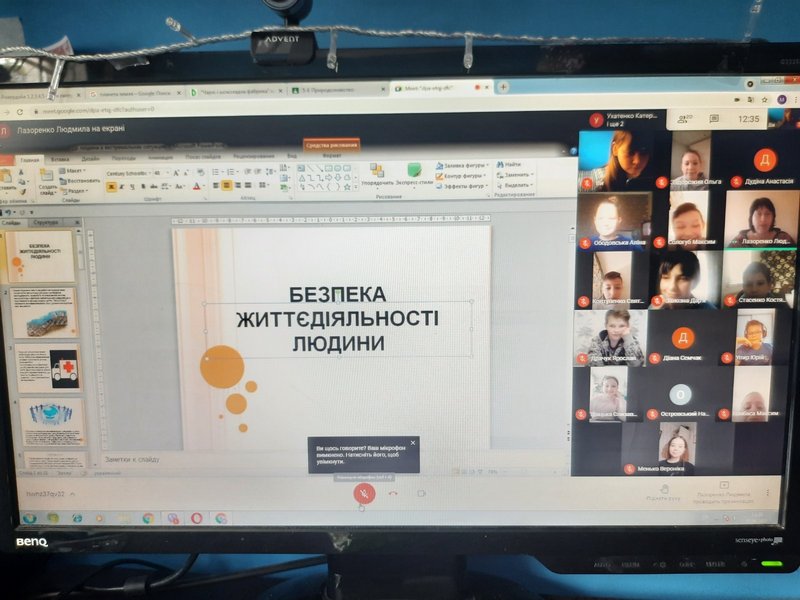
Task: Click the Menko Veronika participant tile
Action: (x=677, y=449)
